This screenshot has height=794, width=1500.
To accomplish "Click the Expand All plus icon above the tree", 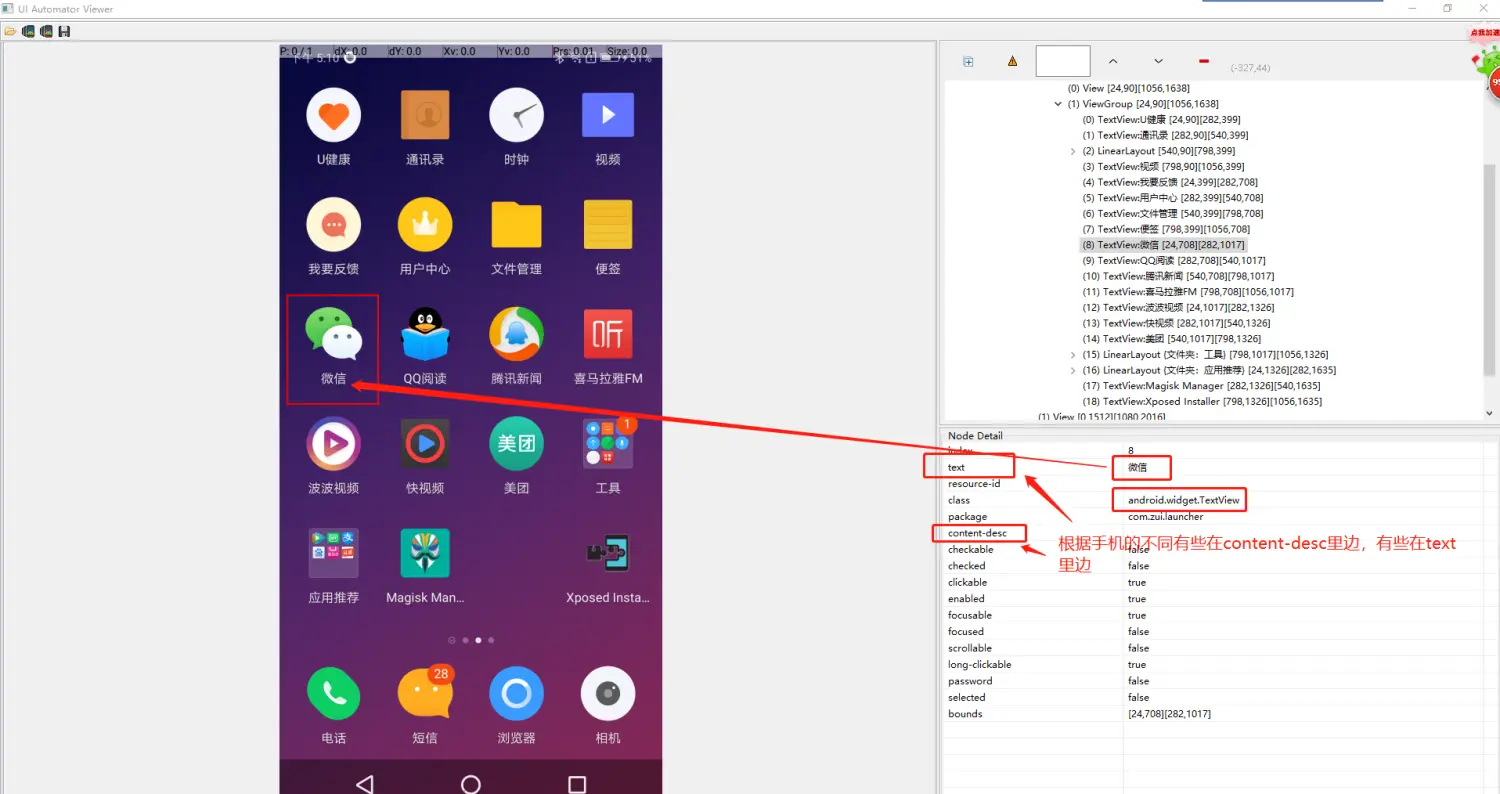I will tap(968, 61).
